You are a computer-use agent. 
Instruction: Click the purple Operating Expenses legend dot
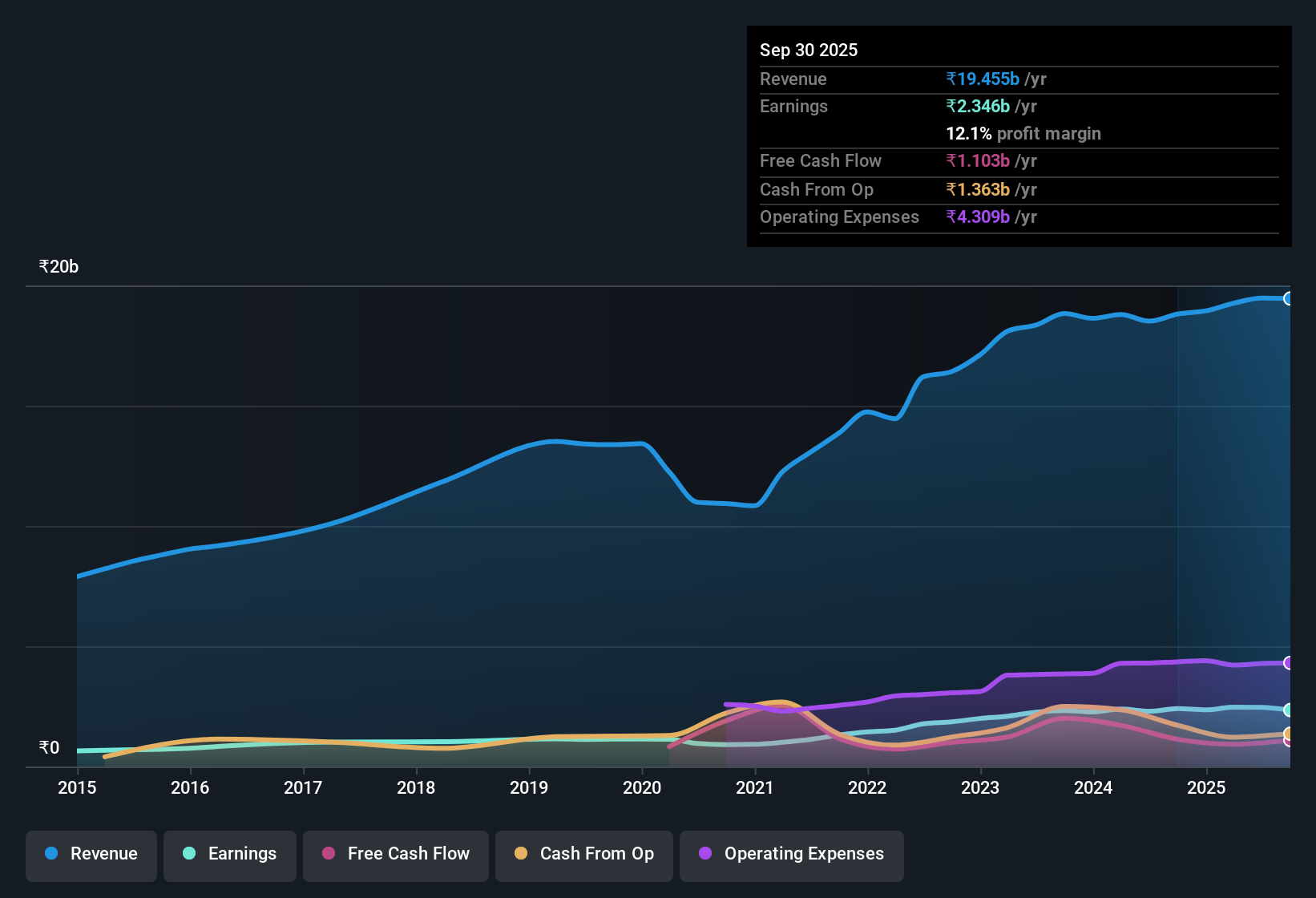[x=704, y=854]
